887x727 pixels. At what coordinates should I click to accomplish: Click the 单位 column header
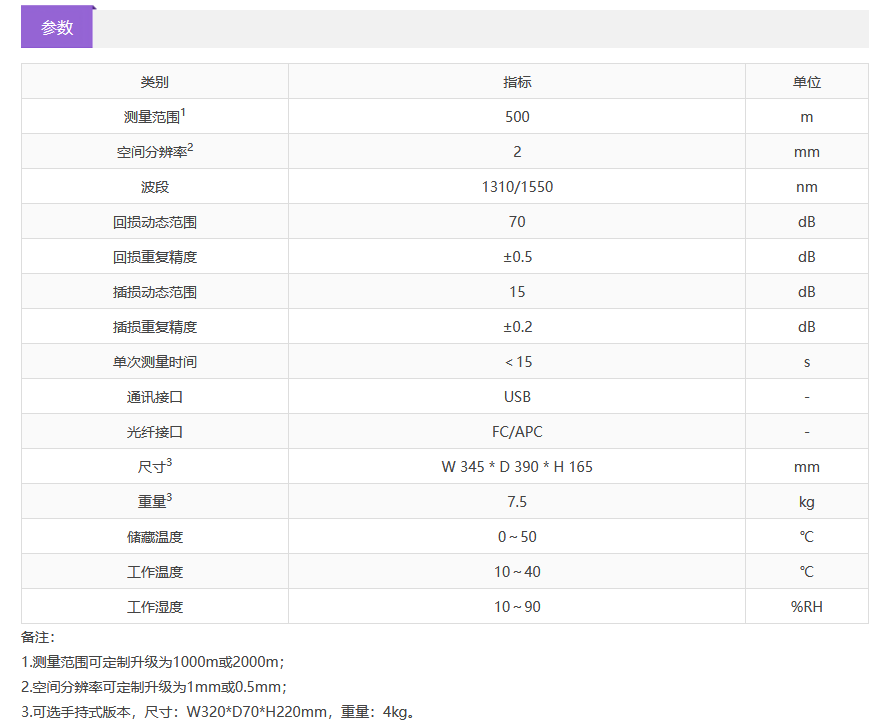click(x=806, y=82)
